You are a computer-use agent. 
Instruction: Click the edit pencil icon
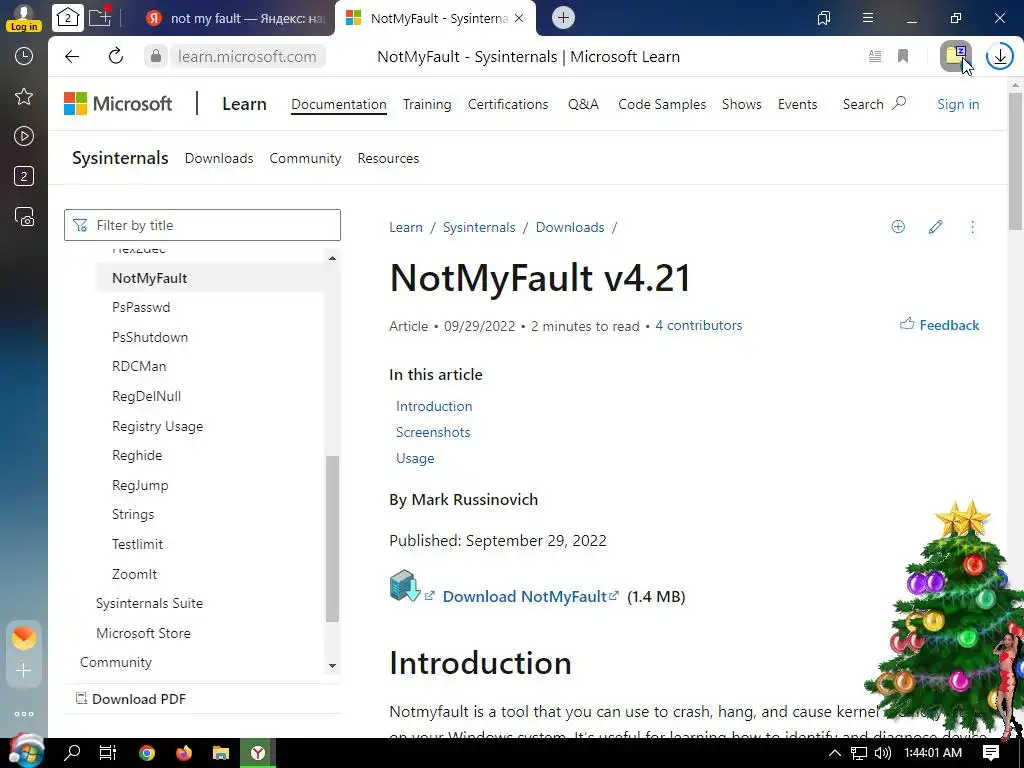point(935,227)
